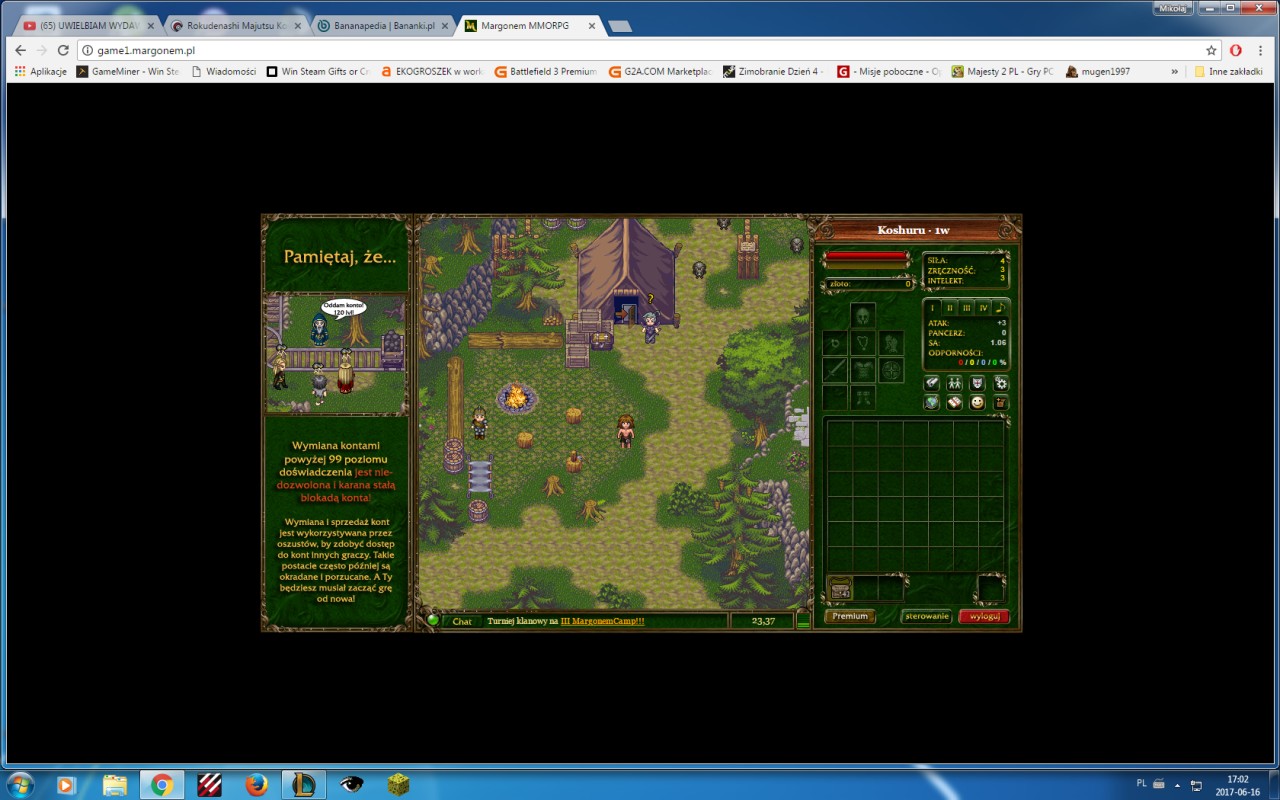Screen dimensions: 1280x800
Task: Open the clan shield icon
Action: click(x=977, y=383)
